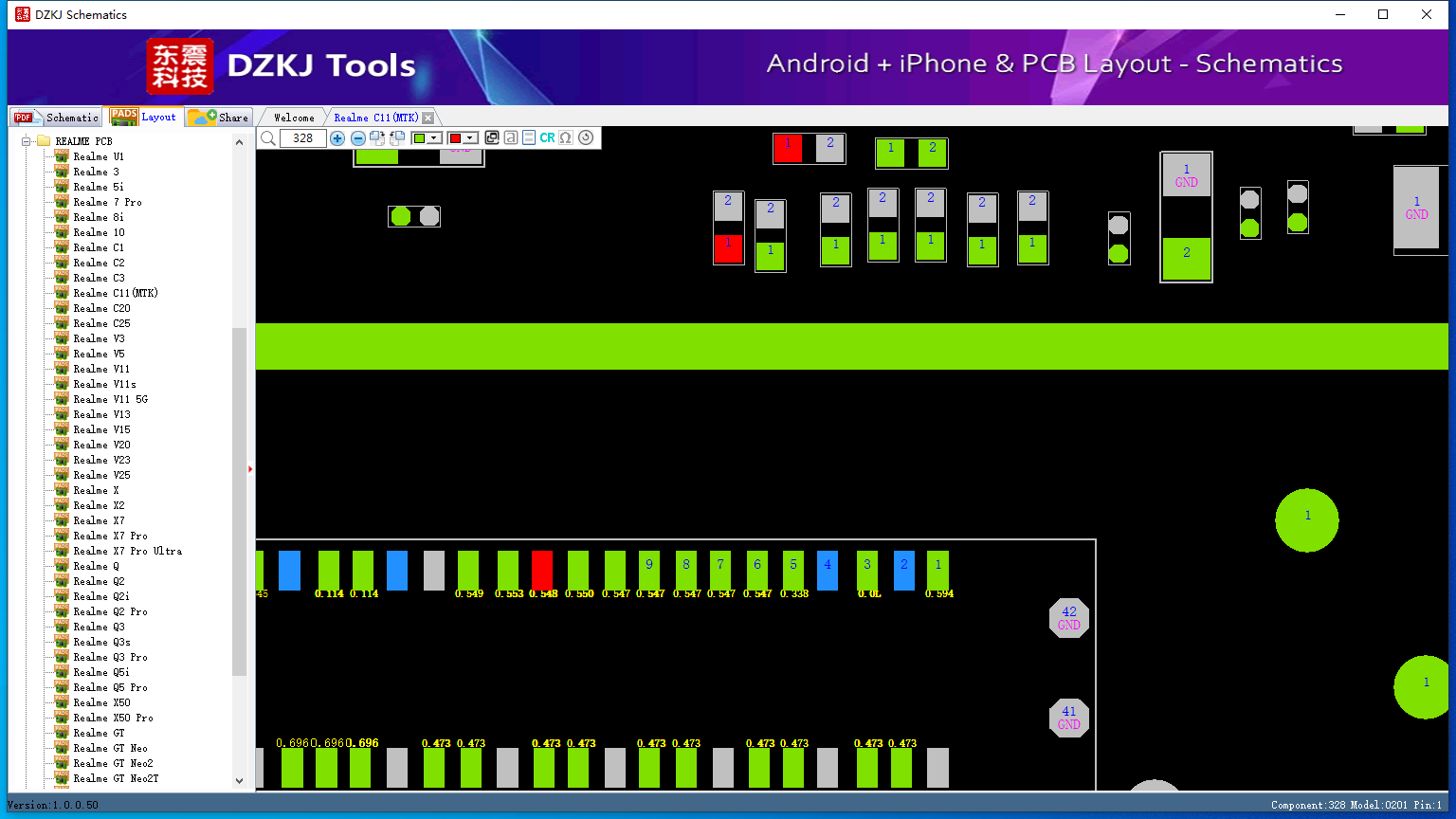Click the circular reset-rotation icon

coord(586,137)
